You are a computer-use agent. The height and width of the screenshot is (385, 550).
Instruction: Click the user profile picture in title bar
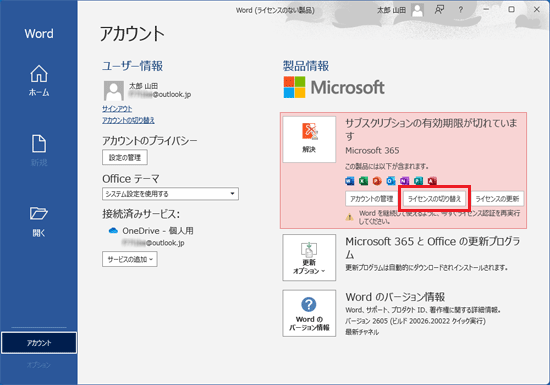pos(417,10)
